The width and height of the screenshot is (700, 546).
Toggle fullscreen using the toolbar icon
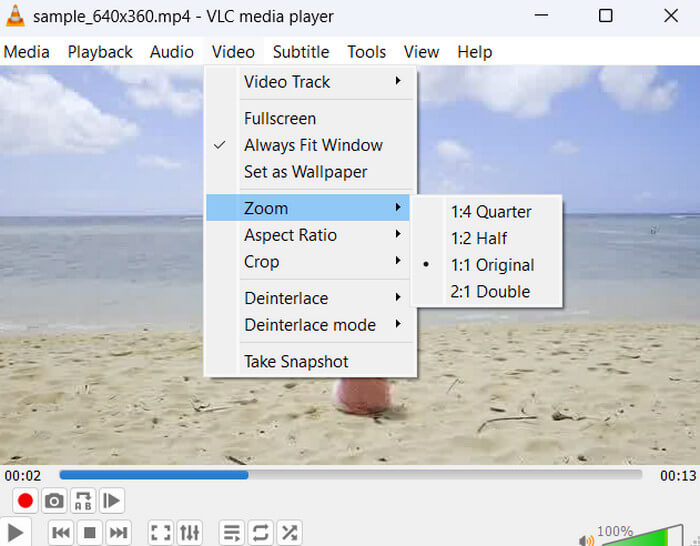[x=160, y=533]
